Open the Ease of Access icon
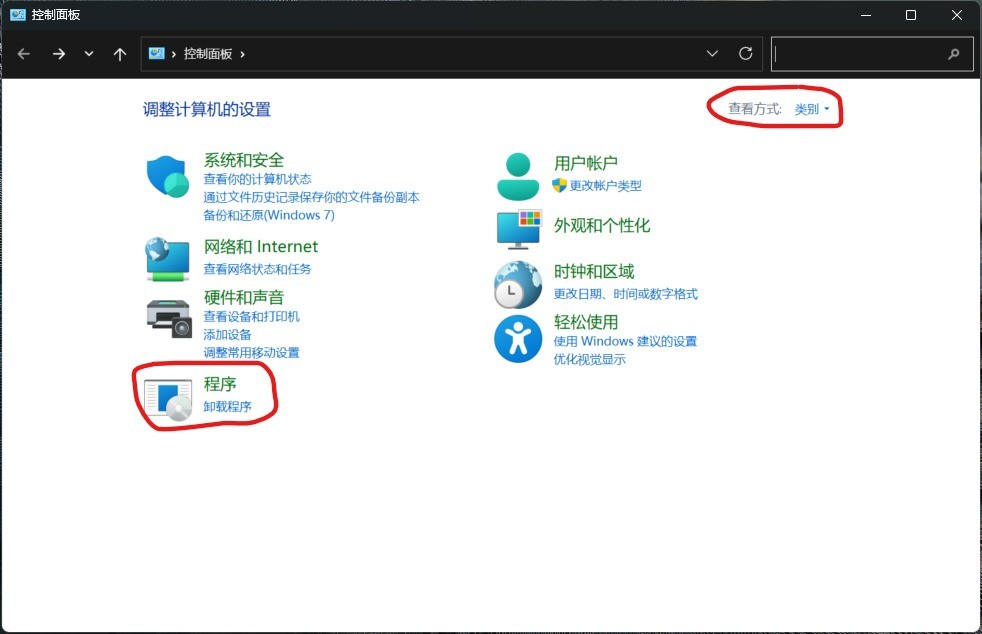The height and width of the screenshot is (634, 982). 518,340
